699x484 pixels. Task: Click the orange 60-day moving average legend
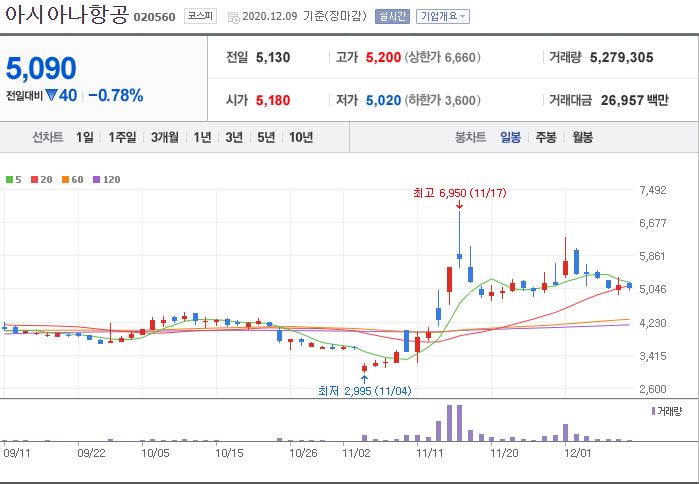click(72, 180)
